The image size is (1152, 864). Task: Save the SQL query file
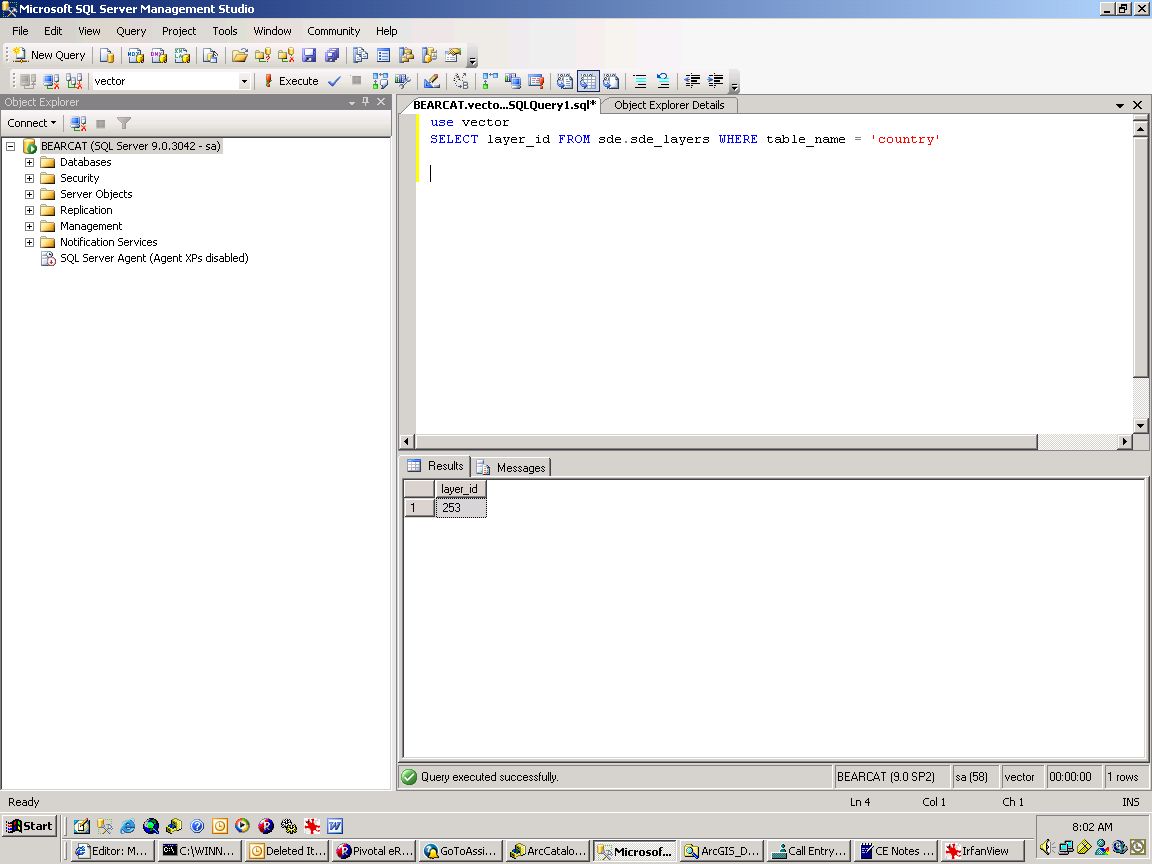(307, 55)
